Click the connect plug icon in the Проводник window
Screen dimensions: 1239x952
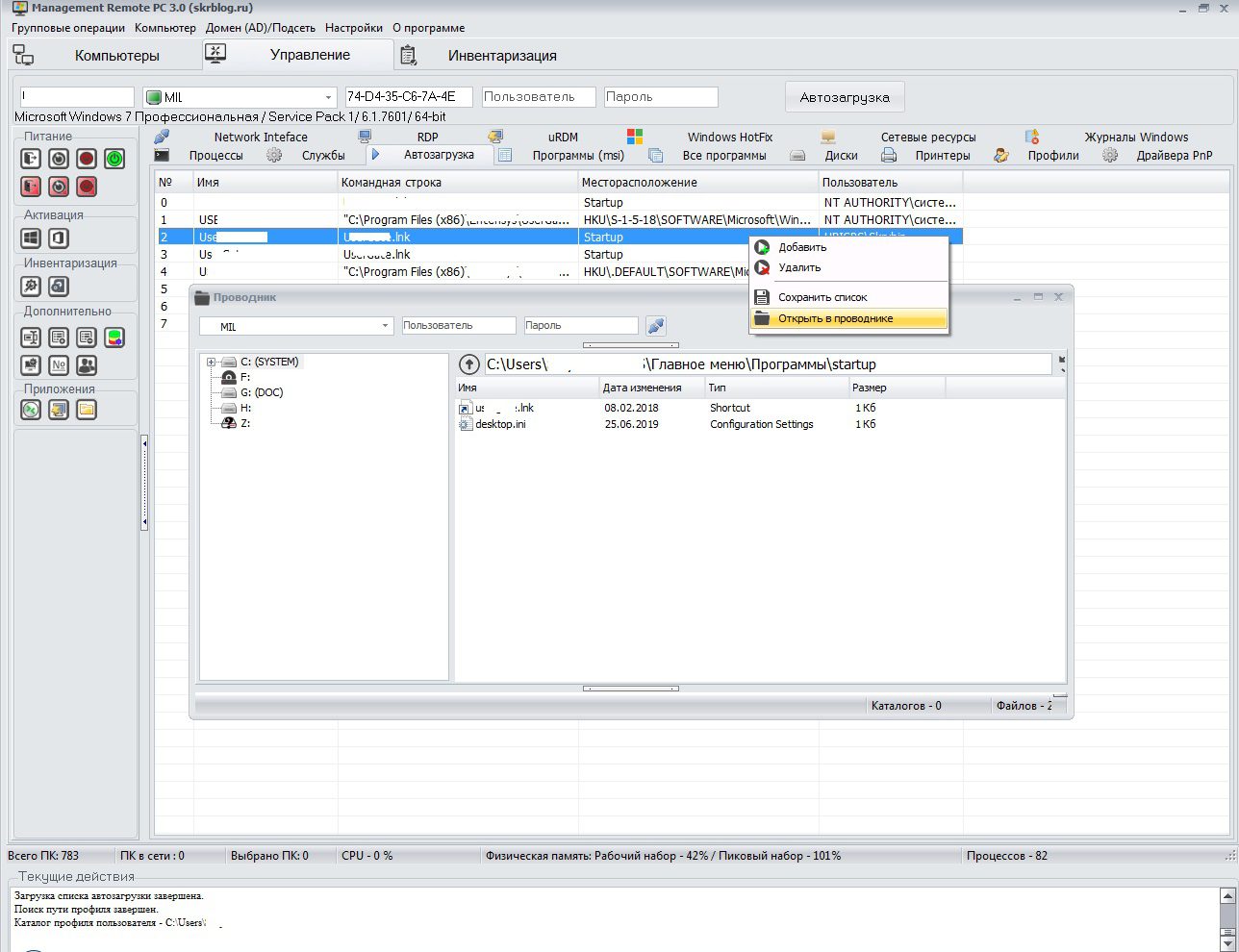click(656, 326)
